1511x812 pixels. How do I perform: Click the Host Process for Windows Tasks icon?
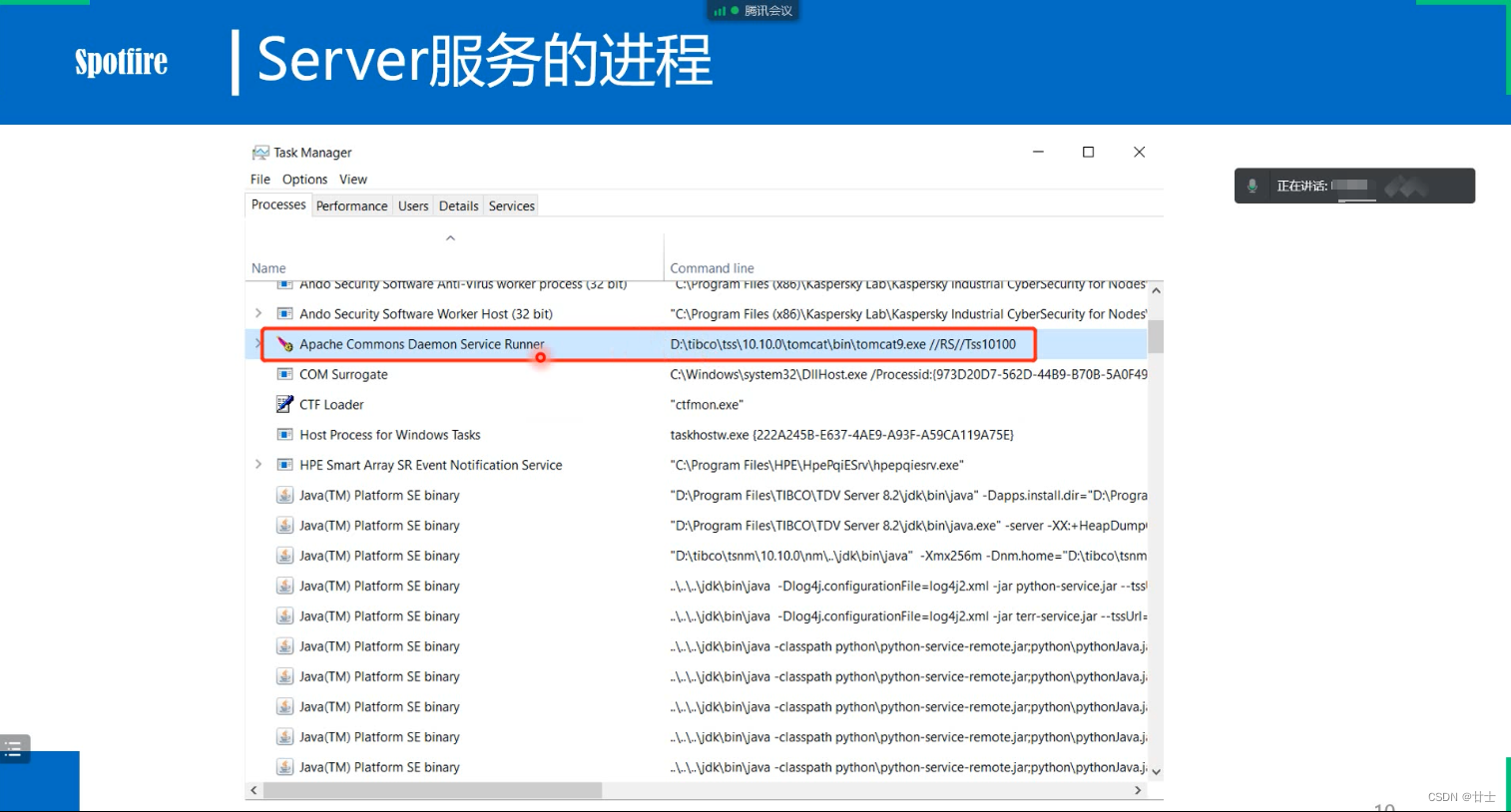[x=284, y=435]
